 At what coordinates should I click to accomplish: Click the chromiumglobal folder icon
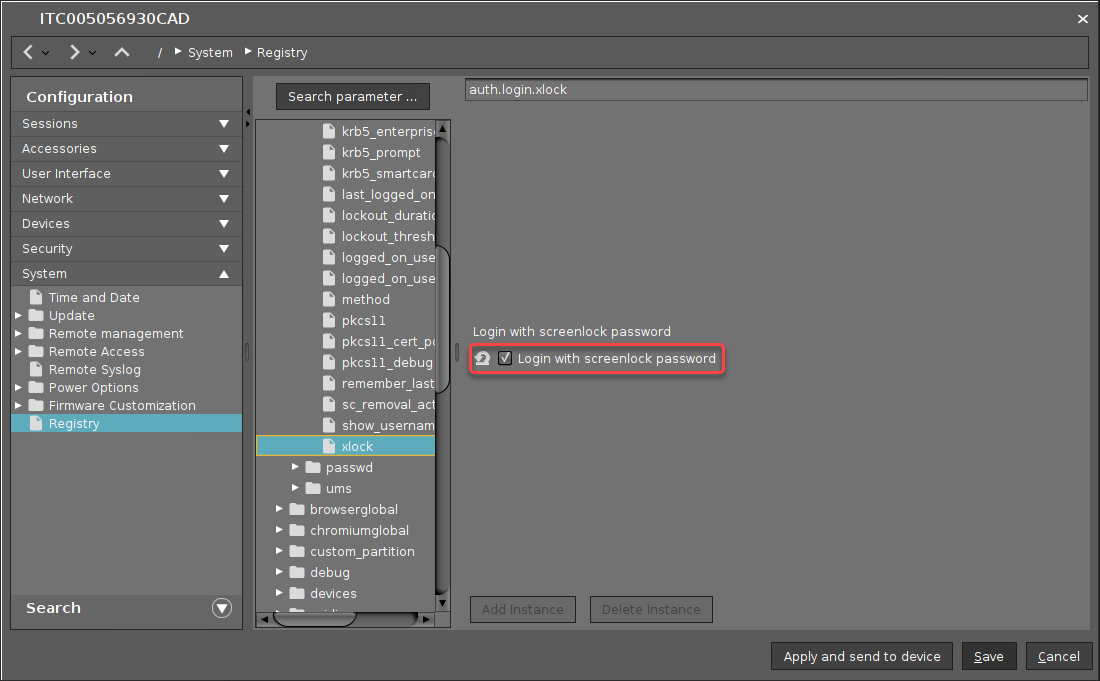click(x=297, y=531)
